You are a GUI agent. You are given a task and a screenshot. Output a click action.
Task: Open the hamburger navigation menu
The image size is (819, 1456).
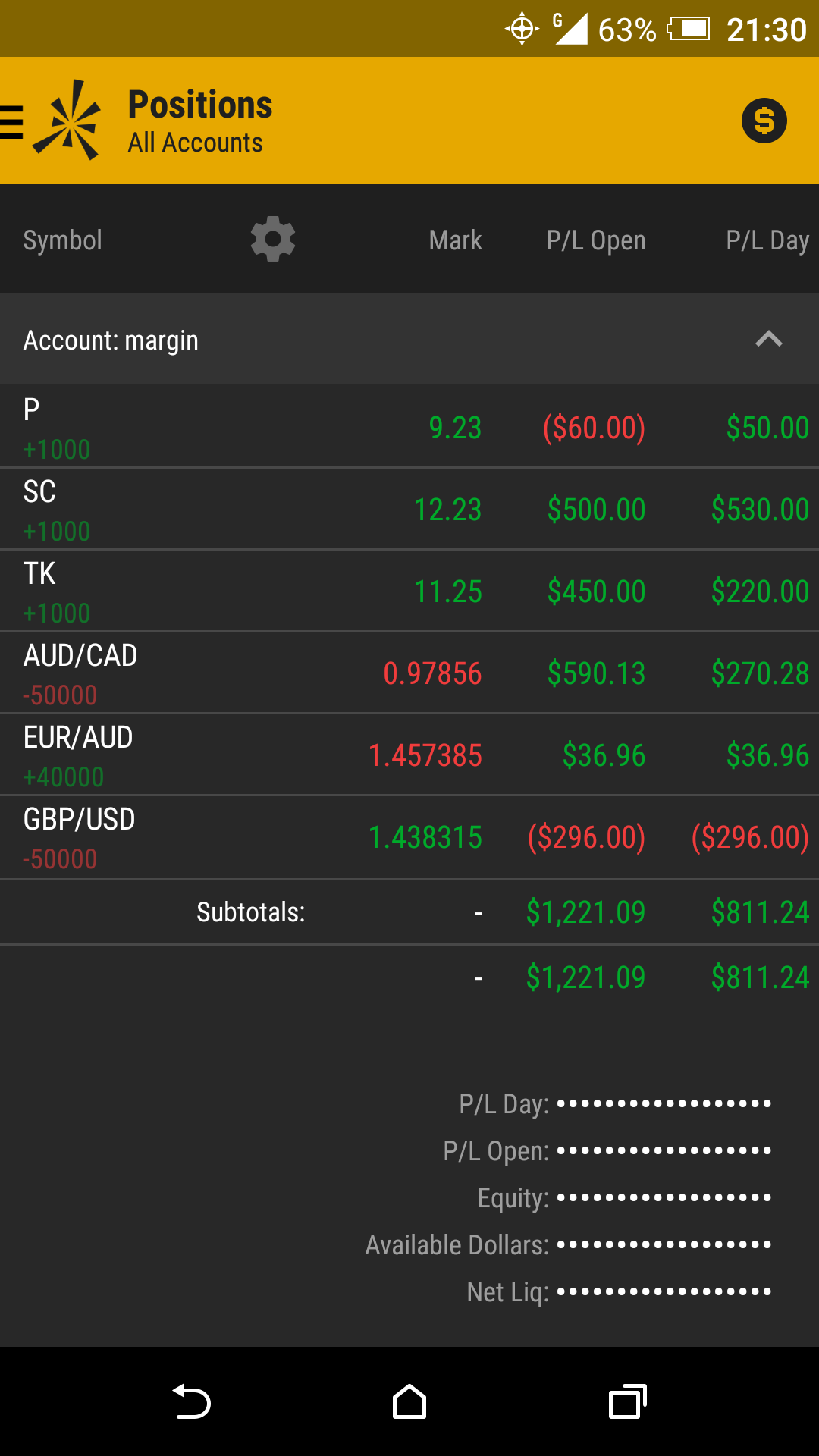click(x=12, y=121)
